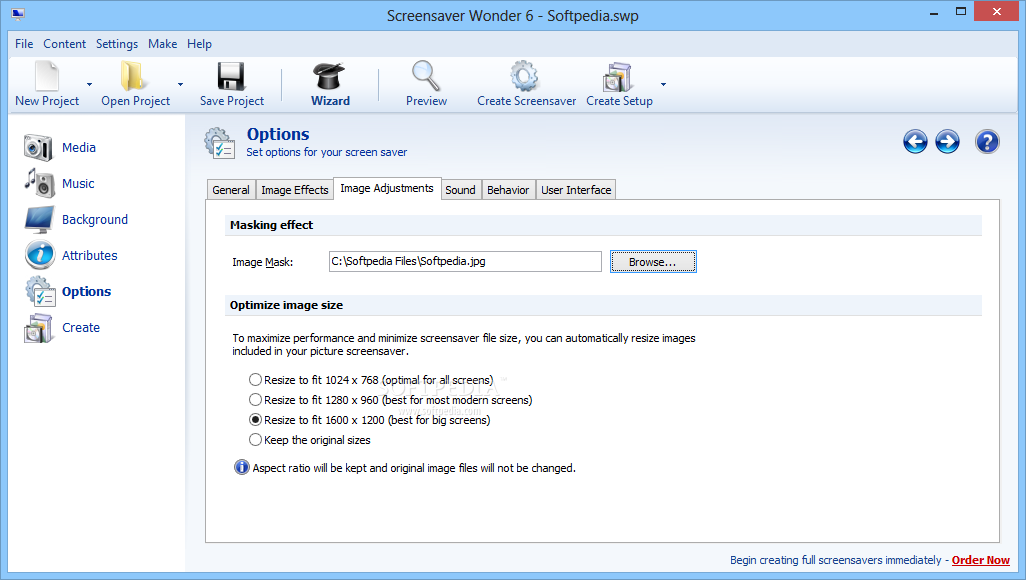Click the Browse... button
Image resolution: width=1026 pixels, height=580 pixels.
(653, 262)
